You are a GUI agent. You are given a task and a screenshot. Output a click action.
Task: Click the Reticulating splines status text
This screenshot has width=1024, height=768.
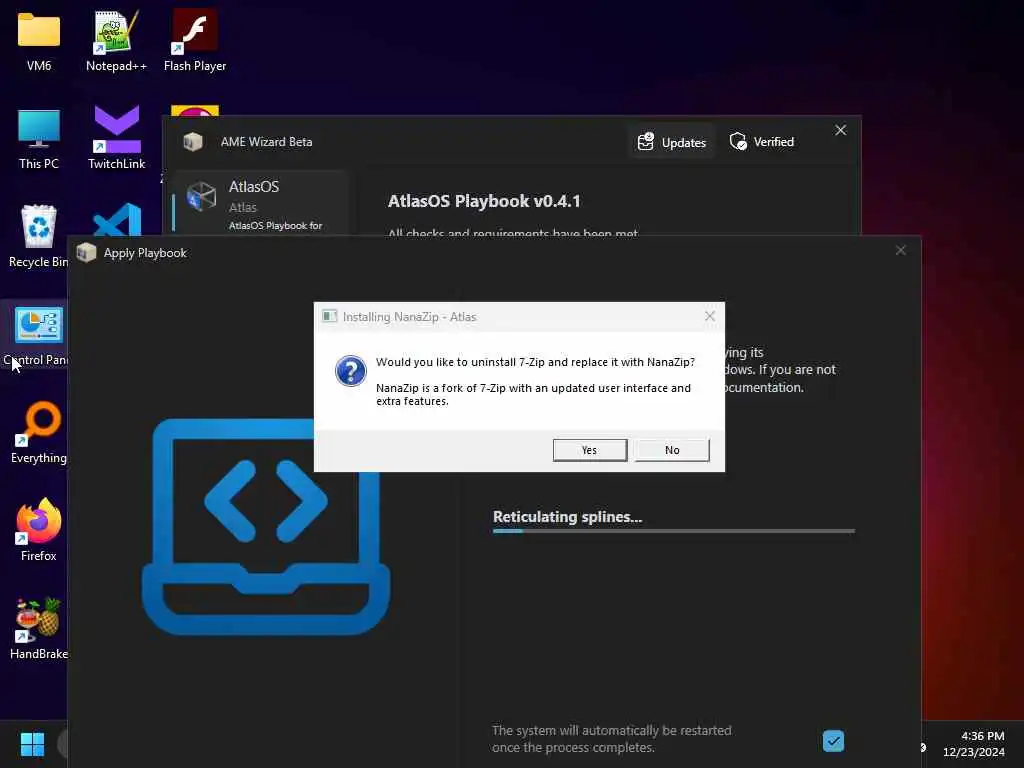pyautogui.click(x=567, y=517)
